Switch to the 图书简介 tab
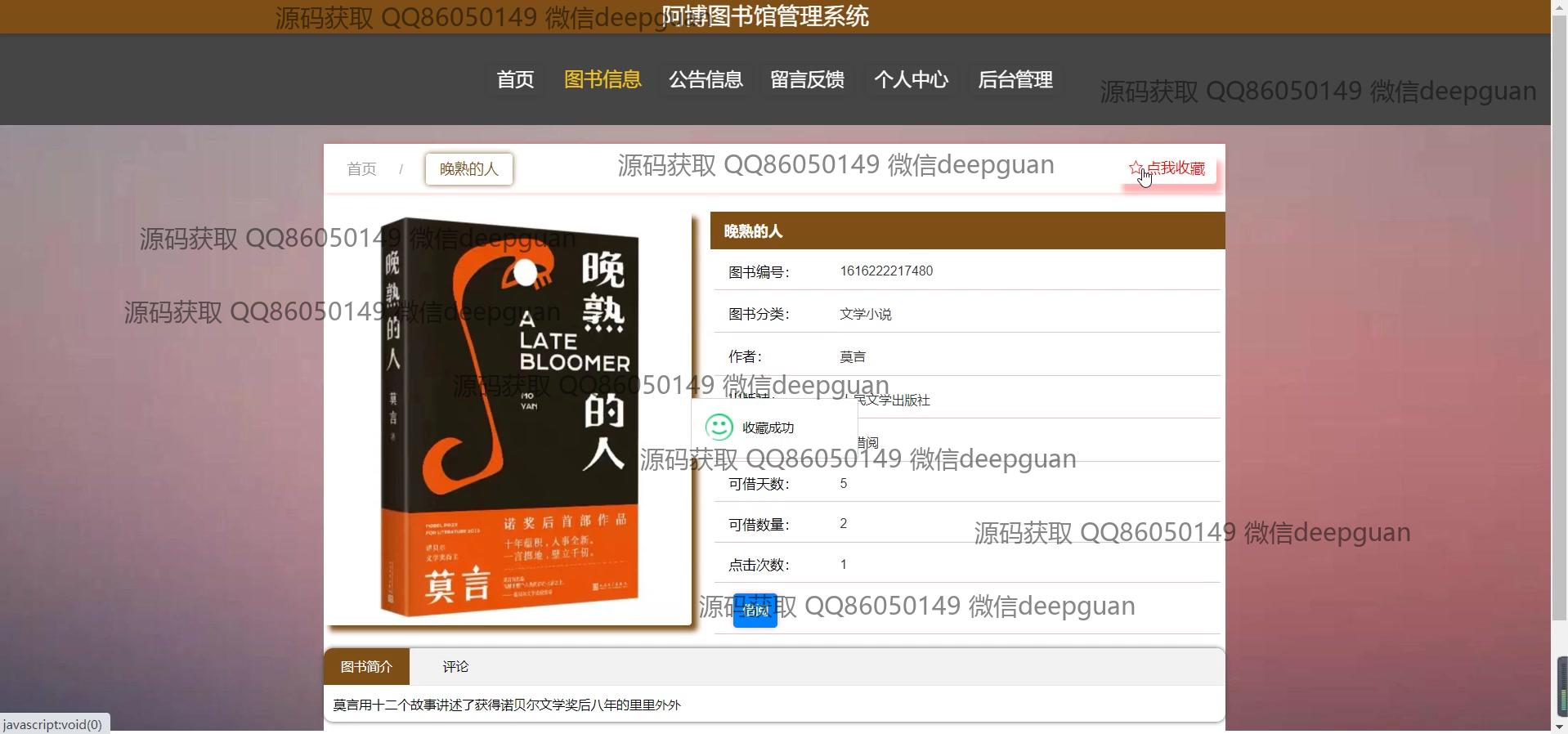This screenshot has width=1568, height=734. (x=366, y=667)
